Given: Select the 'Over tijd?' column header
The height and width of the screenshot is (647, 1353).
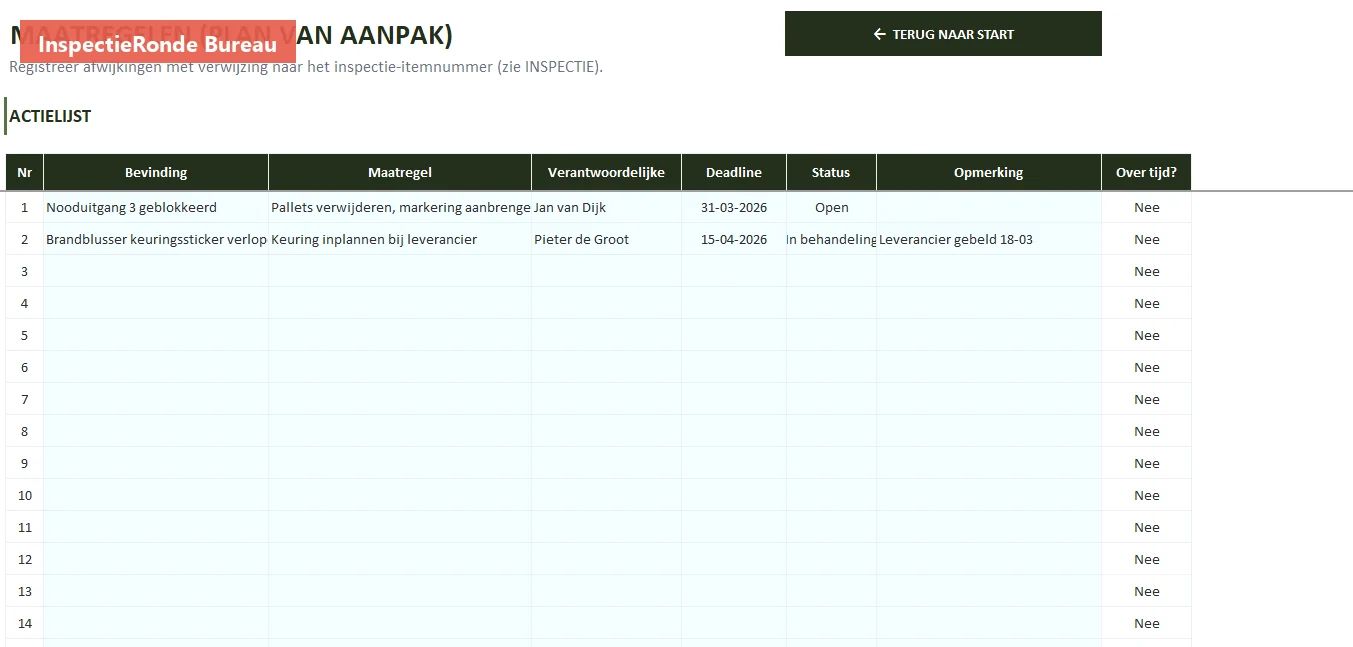Looking at the screenshot, I should point(1146,172).
